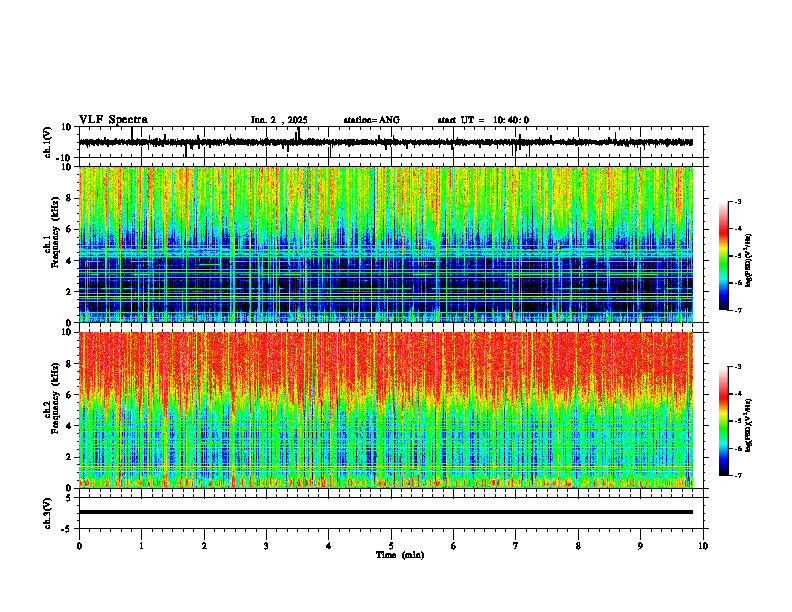
Task: Click the -3 label on ch.1 color scale
Action: pyautogui.click(x=738, y=201)
